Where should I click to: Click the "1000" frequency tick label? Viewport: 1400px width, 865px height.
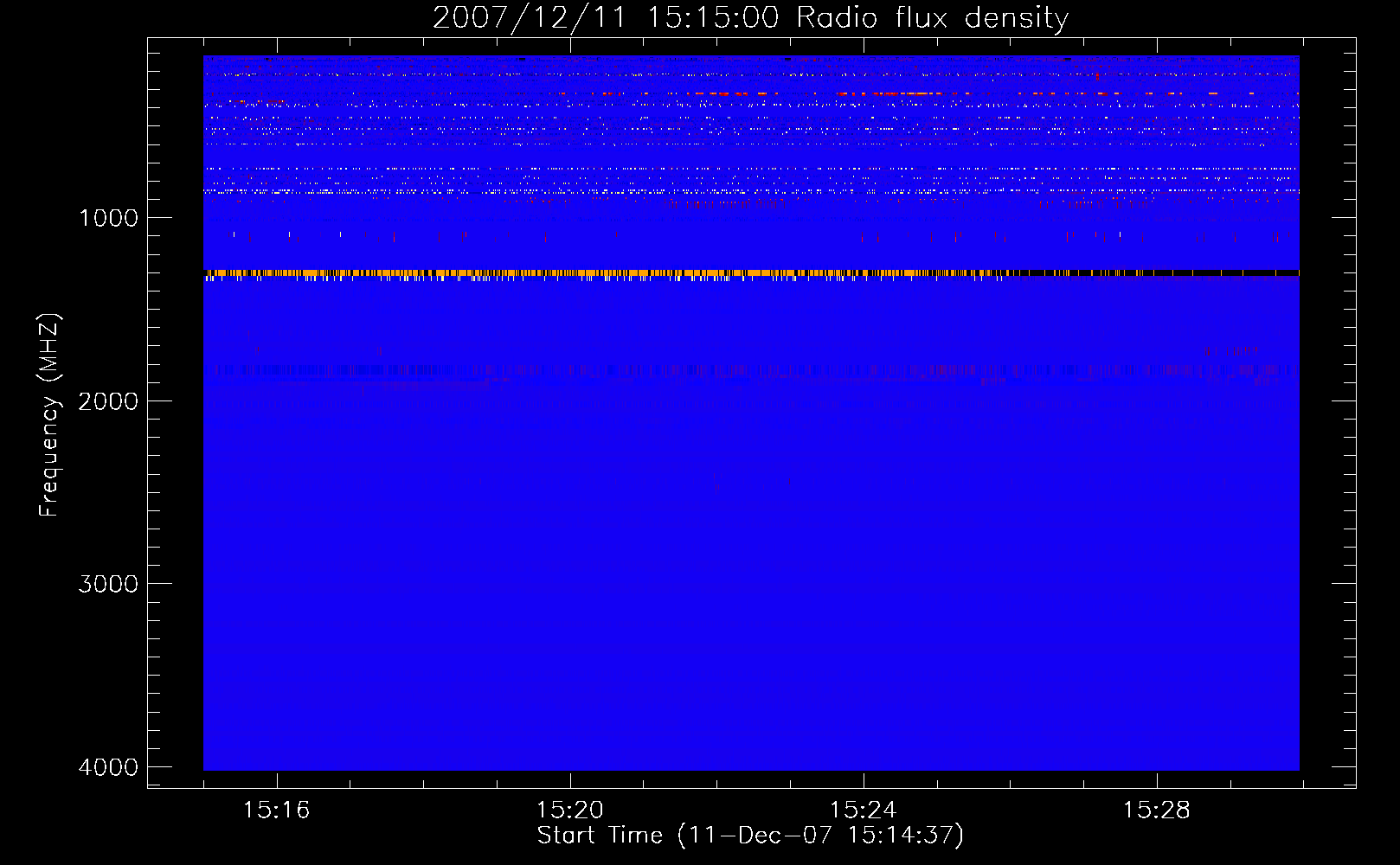(108, 217)
